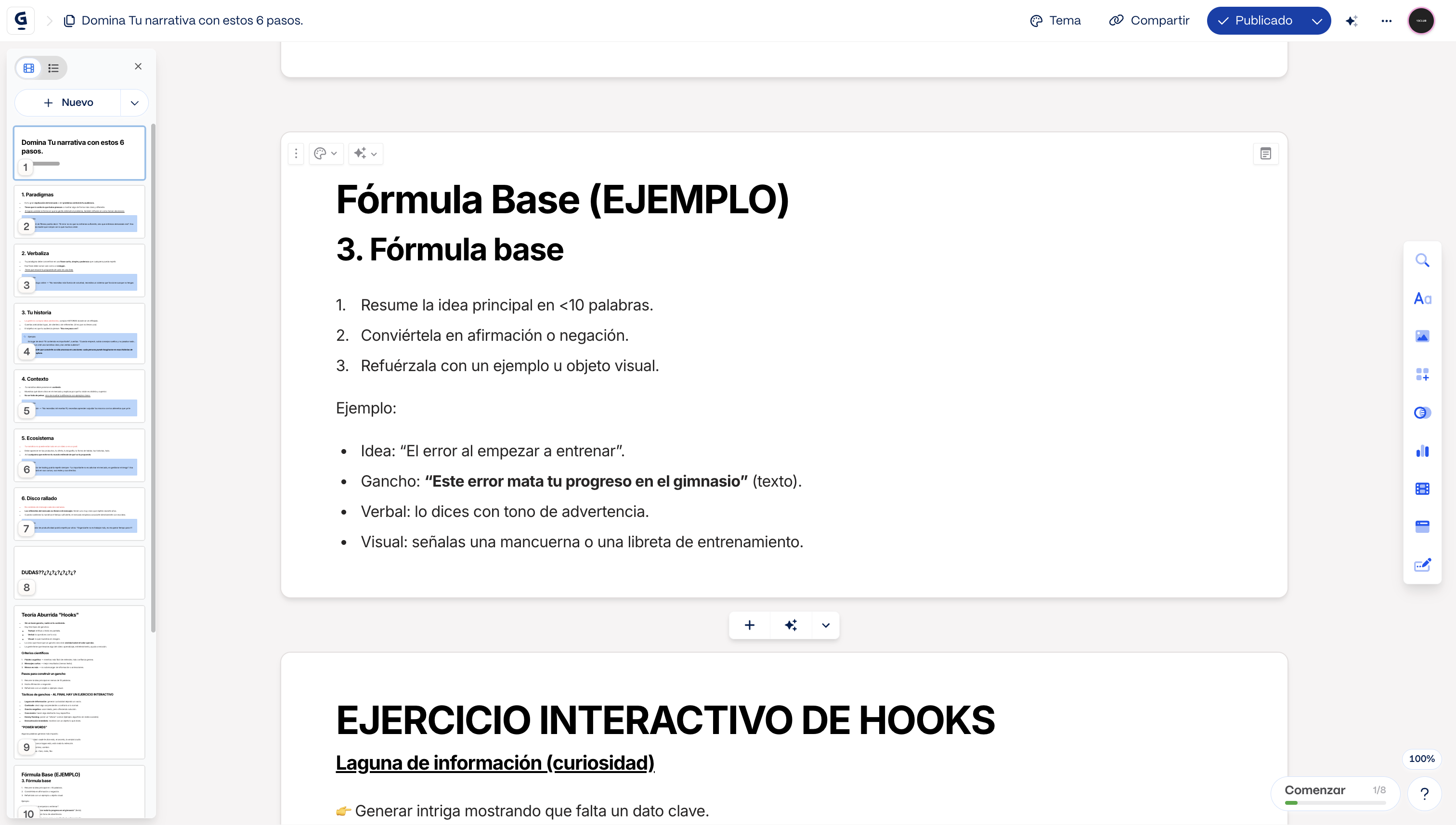This screenshot has height=825, width=1456.
Task: Open text formatting Aa panel
Action: click(x=1422, y=298)
